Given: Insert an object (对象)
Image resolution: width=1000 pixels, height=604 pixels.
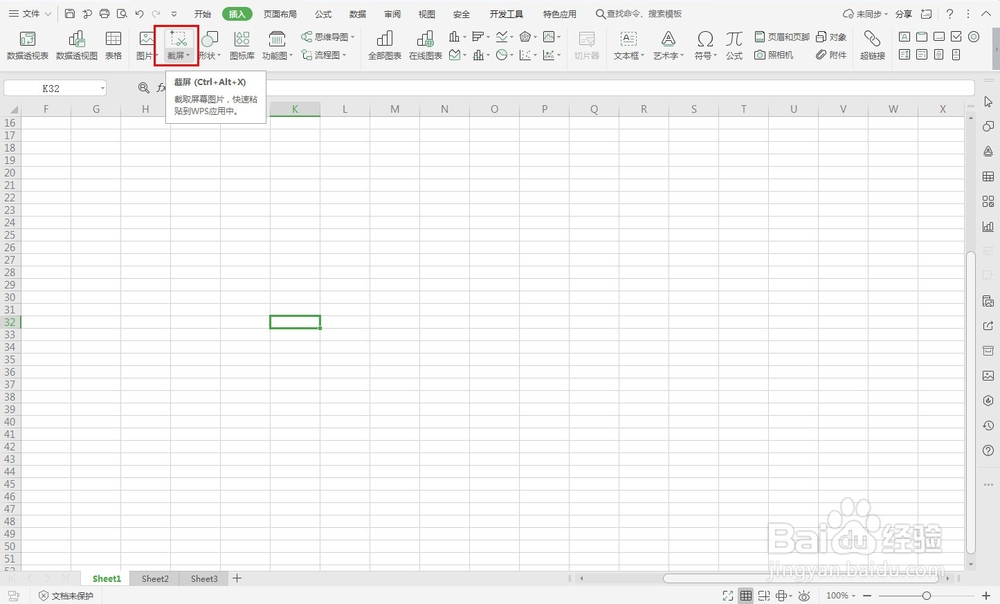Looking at the screenshot, I should tap(831, 37).
